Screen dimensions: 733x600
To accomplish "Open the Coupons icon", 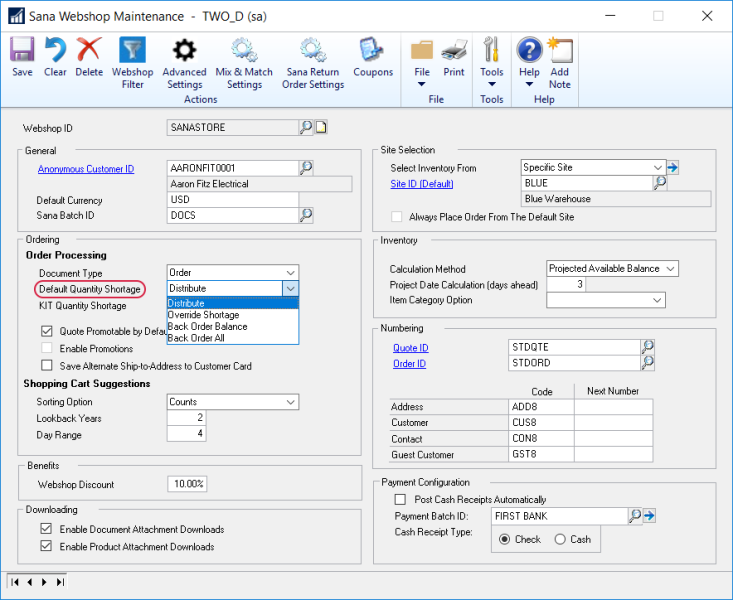I will (372, 50).
